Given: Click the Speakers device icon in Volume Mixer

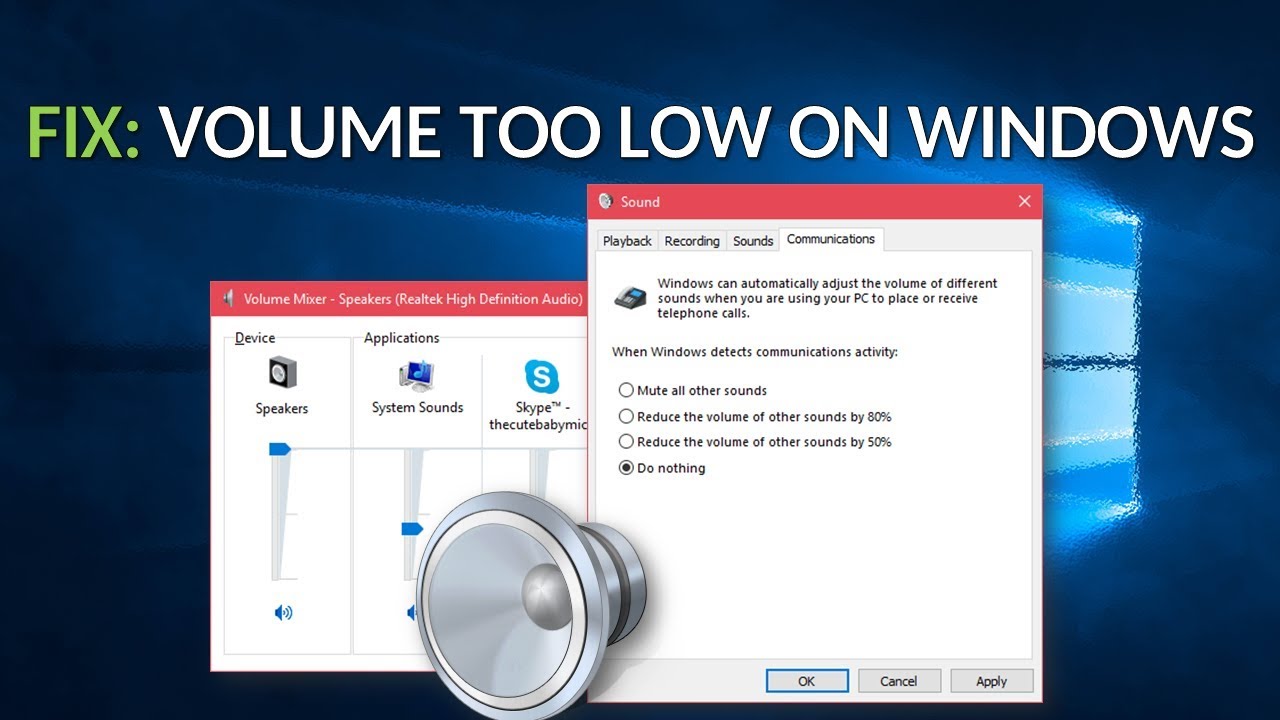Looking at the screenshot, I should [282, 374].
